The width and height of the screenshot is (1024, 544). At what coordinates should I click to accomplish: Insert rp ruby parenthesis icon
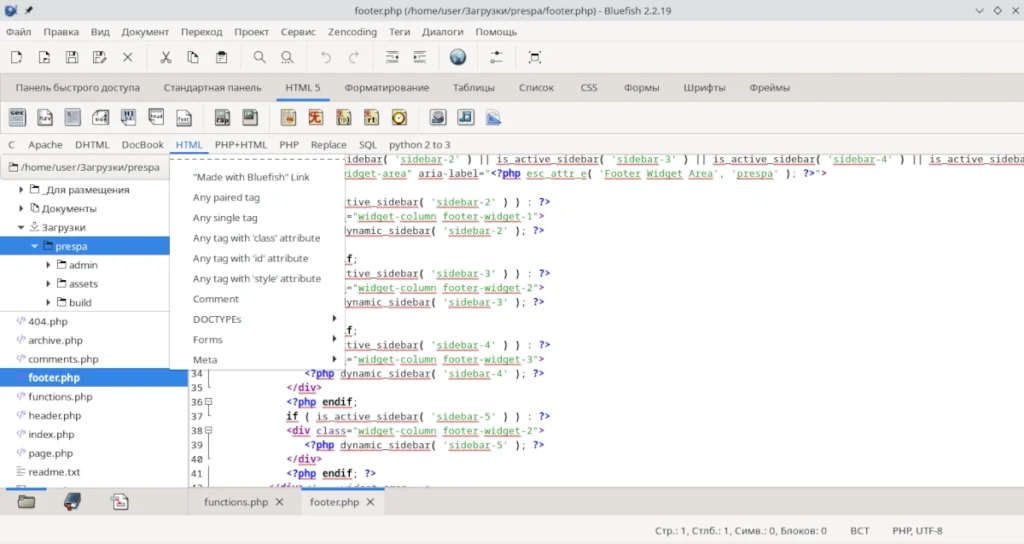point(344,118)
